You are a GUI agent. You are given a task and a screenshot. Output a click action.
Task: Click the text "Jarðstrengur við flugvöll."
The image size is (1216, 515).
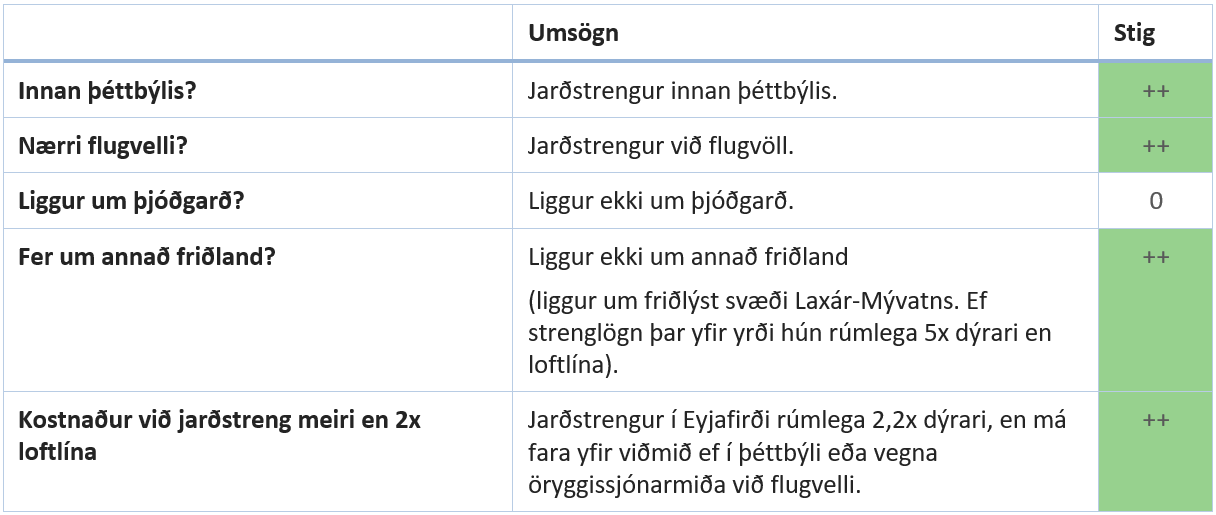tap(659, 145)
